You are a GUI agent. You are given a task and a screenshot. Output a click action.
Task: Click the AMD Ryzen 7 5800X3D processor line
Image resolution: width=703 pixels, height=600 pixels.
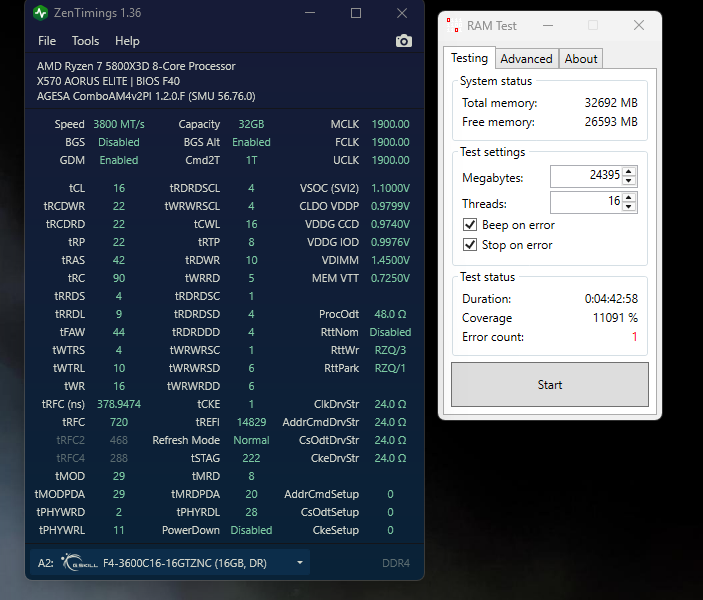coord(136,66)
